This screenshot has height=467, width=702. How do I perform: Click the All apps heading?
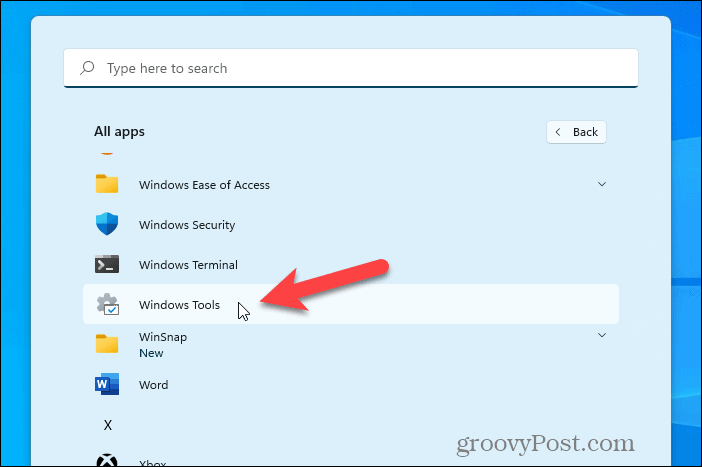[x=119, y=132]
